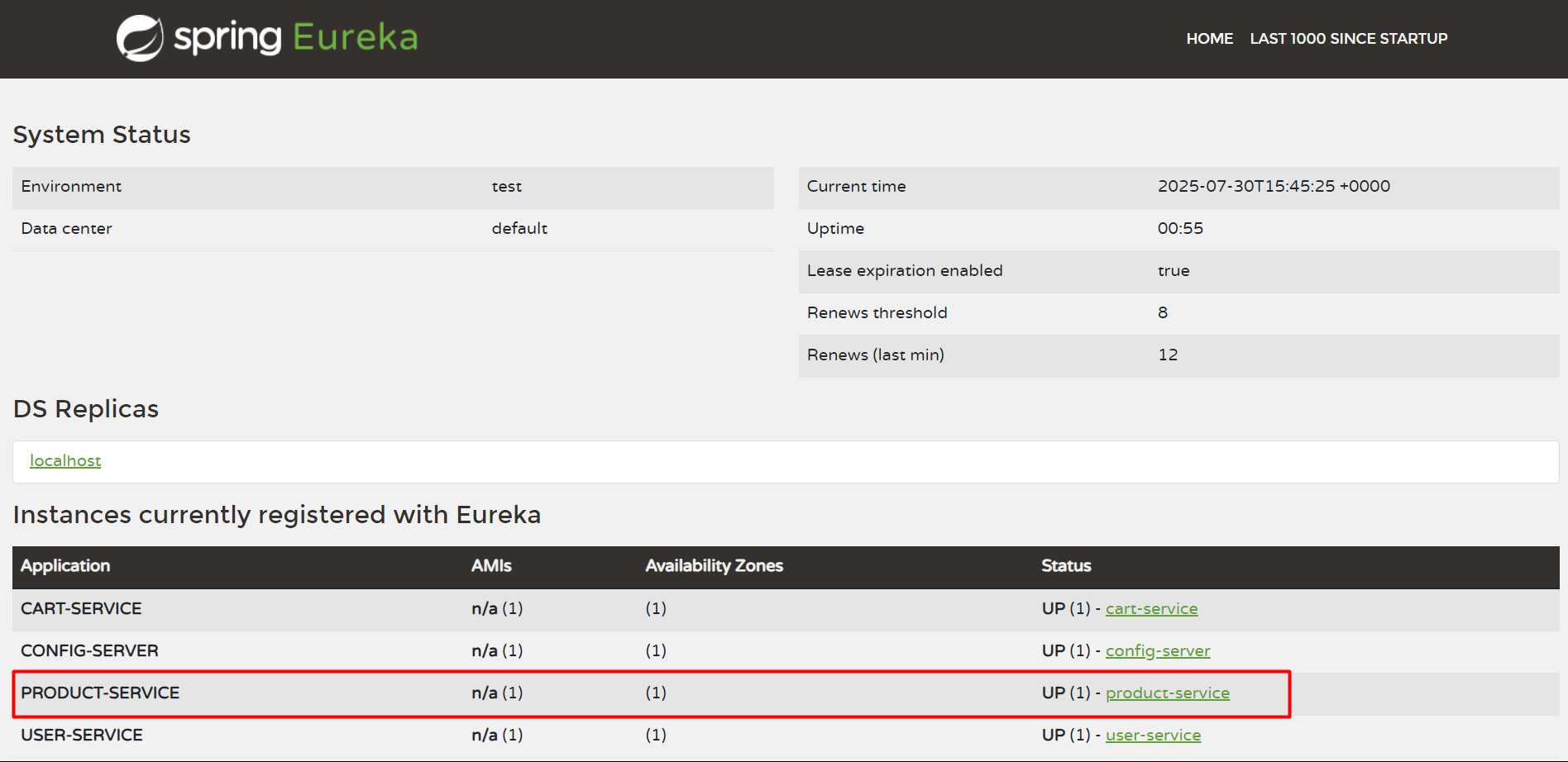Follow the config-server instance link

pos(1158,650)
